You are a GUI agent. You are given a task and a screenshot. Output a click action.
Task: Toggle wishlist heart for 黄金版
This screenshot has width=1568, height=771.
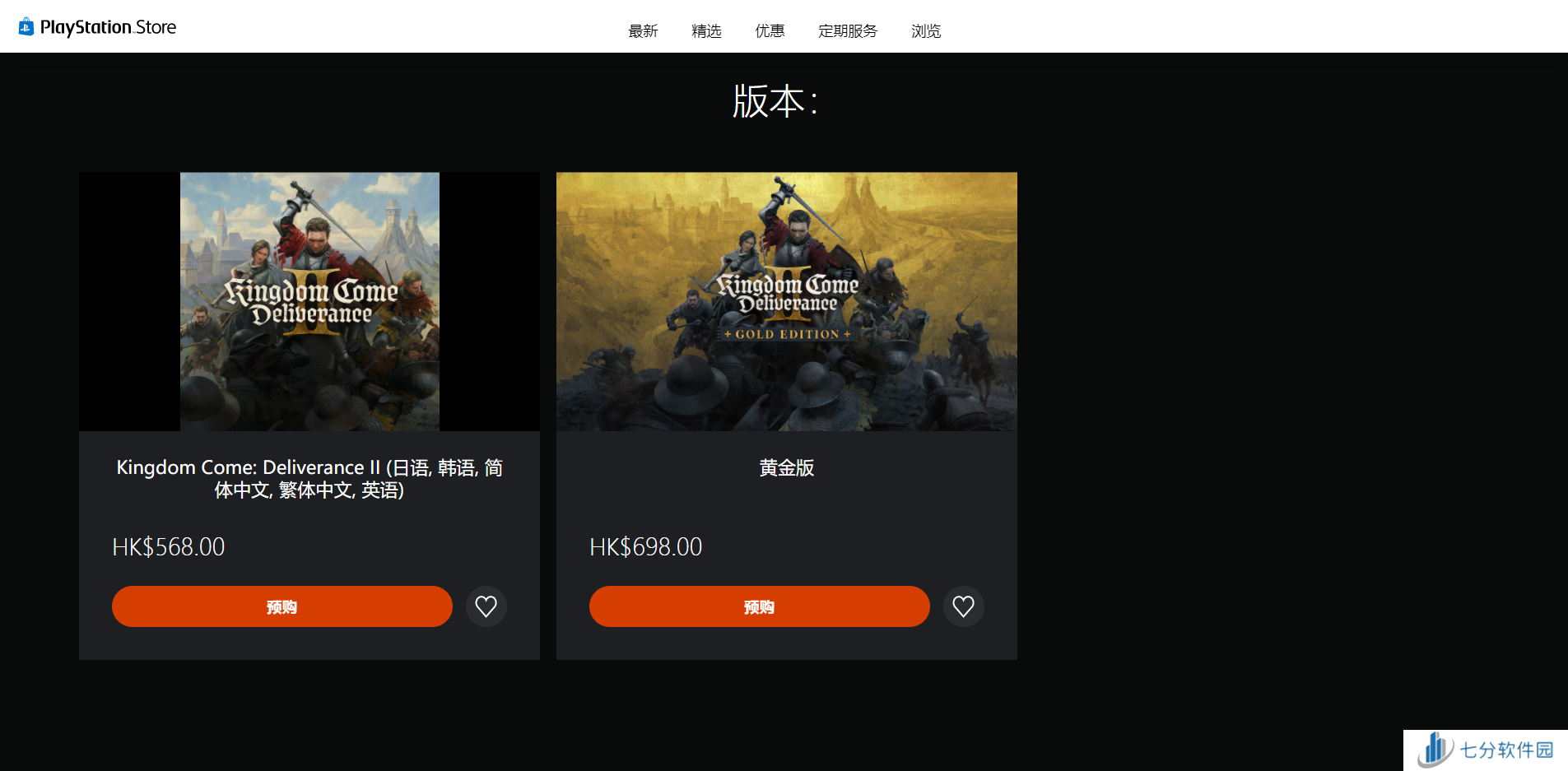(x=964, y=606)
